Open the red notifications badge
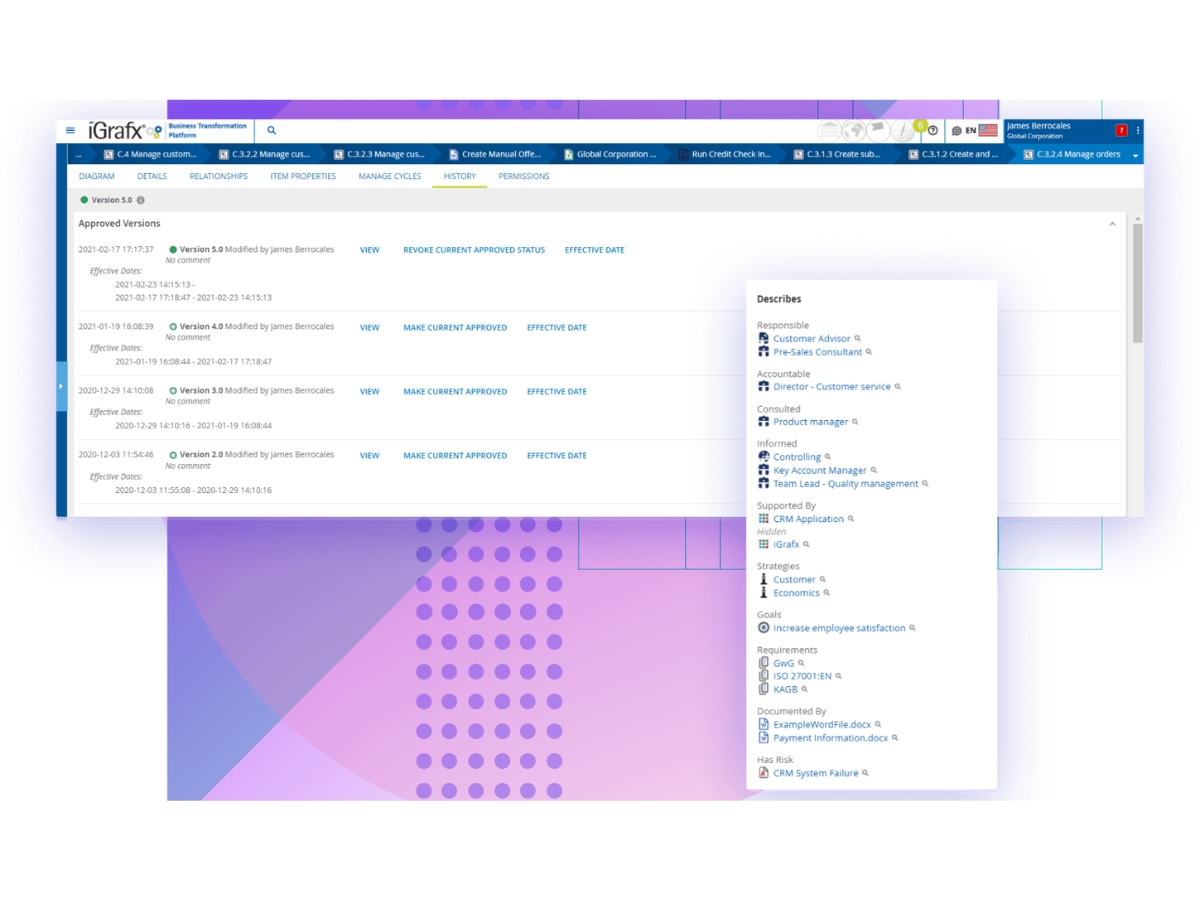This screenshot has width=1200, height=900. pos(1121,130)
